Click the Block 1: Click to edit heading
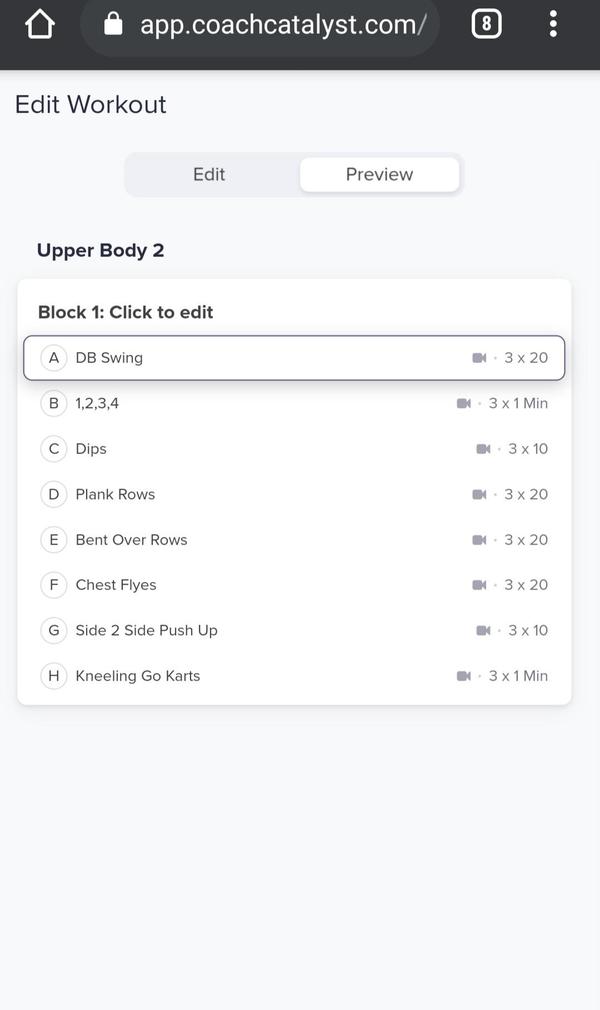The height and width of the screenshot is (1010, 600). click(x=126, y=312)
